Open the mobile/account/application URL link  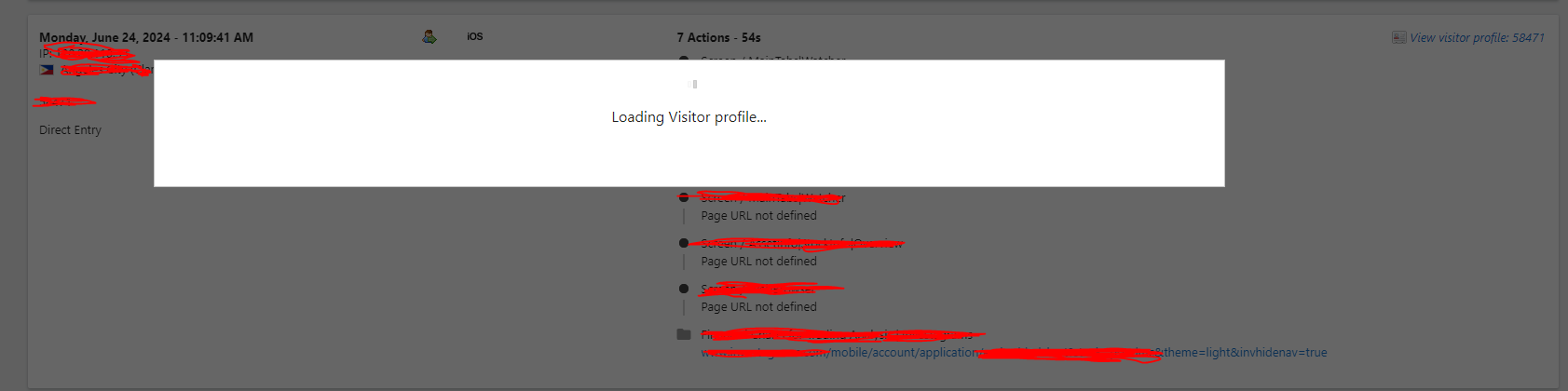(x=1014, y=353)
